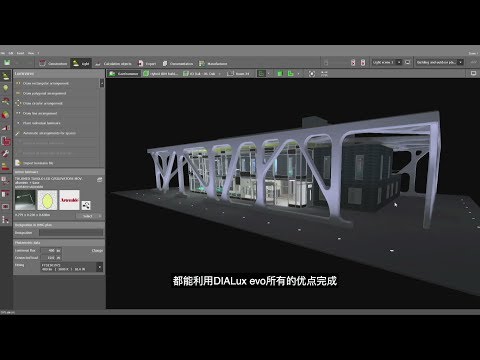The image size is (480, 360).
Task: Select the Lamps bulb tool in the sidebar
Action: point(6,88)
